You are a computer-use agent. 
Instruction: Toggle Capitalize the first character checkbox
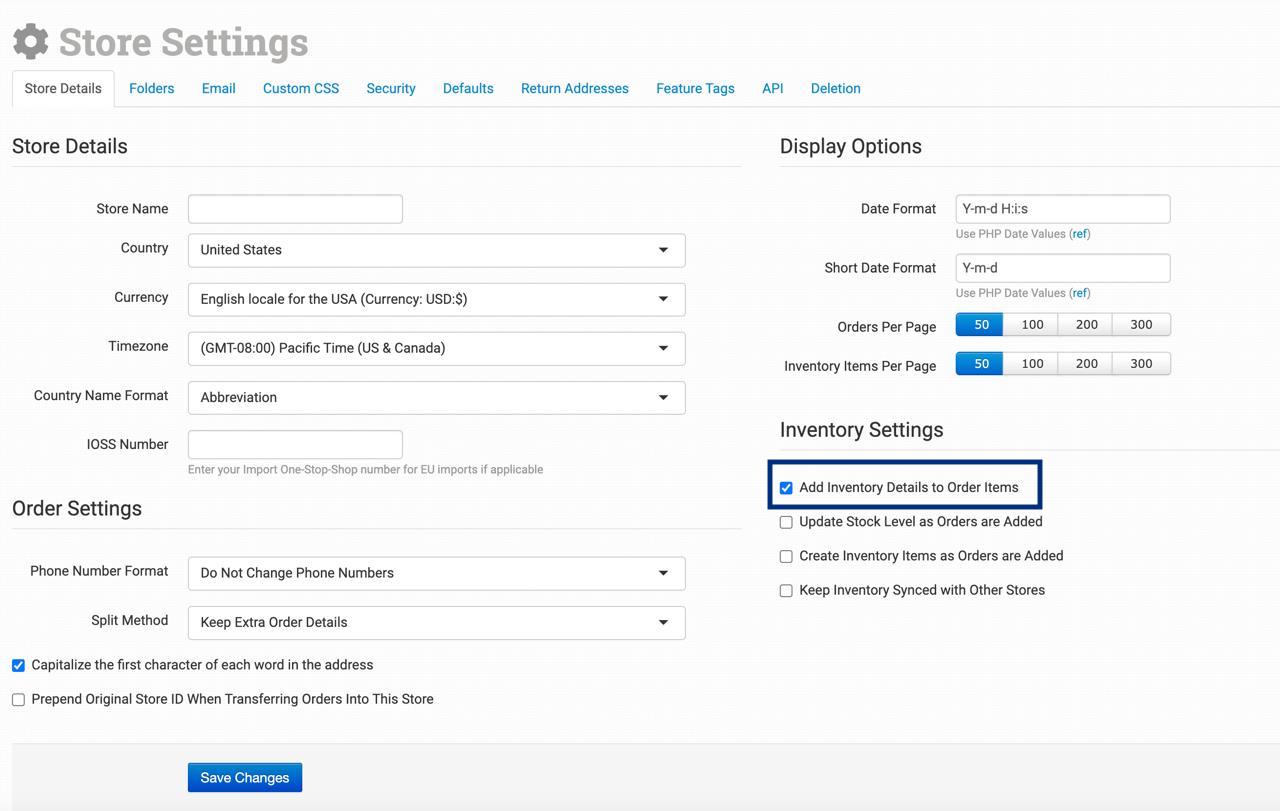pyautogui.click(x=18, y=665)
